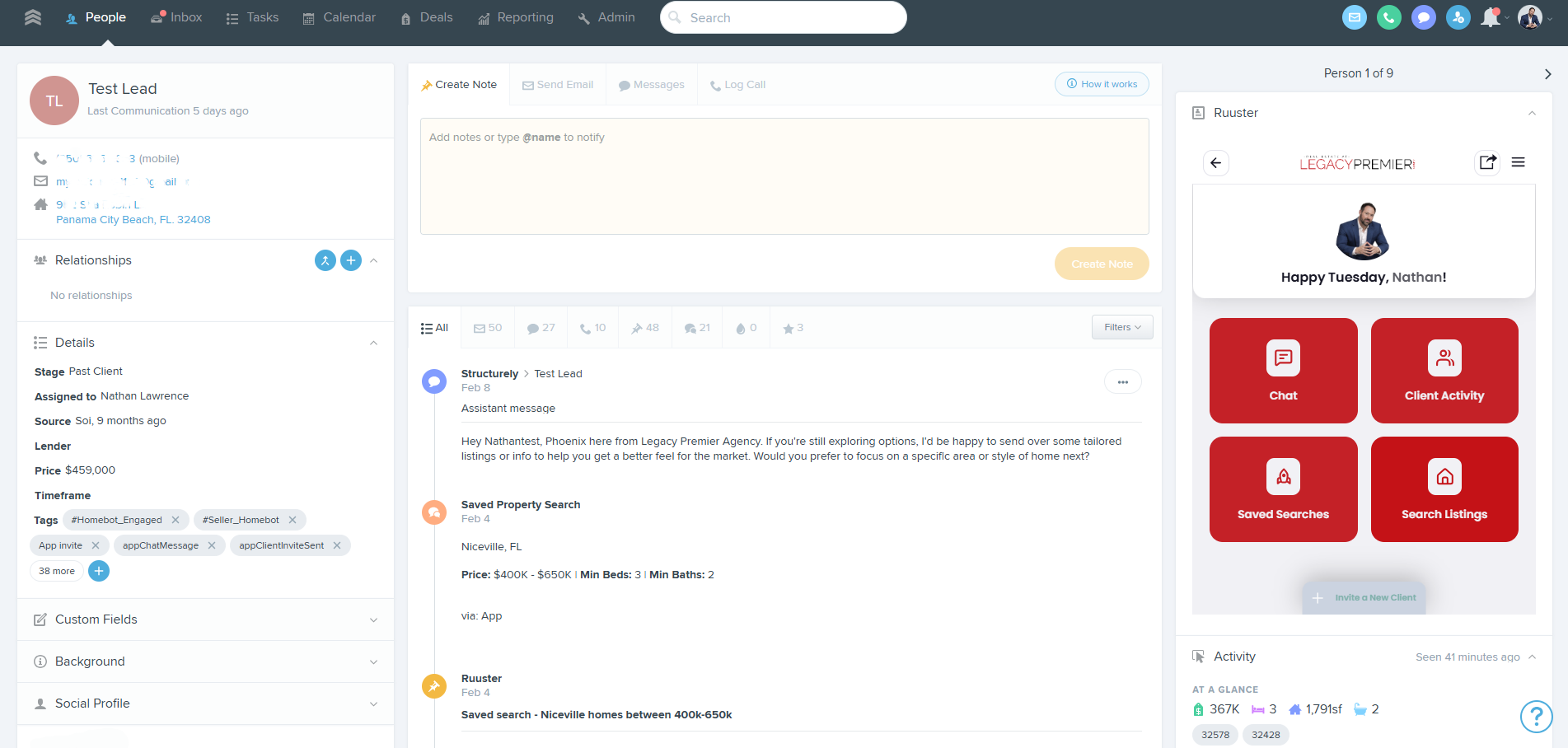
Task: Open the notifications bell icon
Action: [x=1490, y=17]
